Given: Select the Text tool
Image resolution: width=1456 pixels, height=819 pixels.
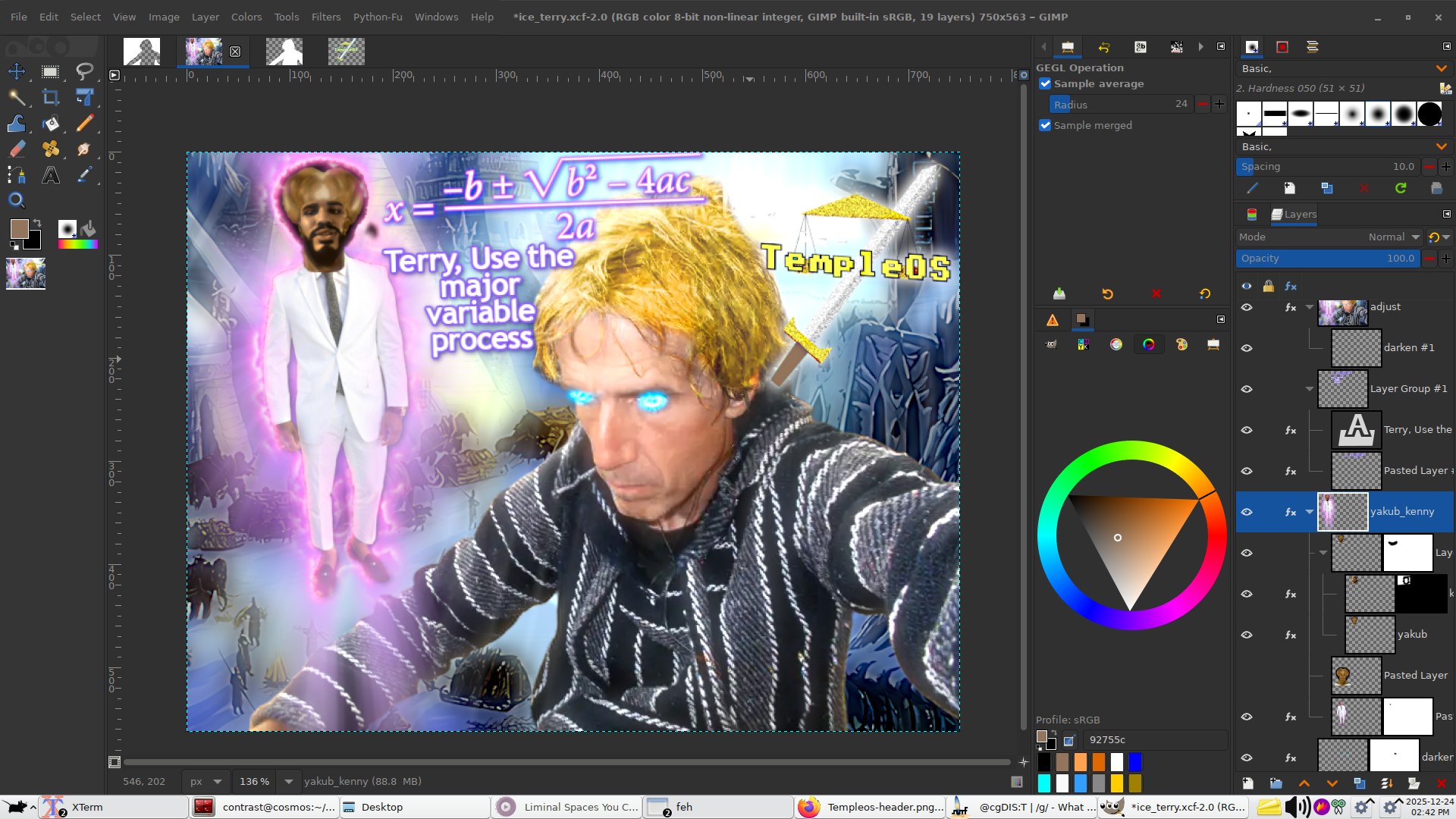Looking at the screenshot, I should coord(51,176).
